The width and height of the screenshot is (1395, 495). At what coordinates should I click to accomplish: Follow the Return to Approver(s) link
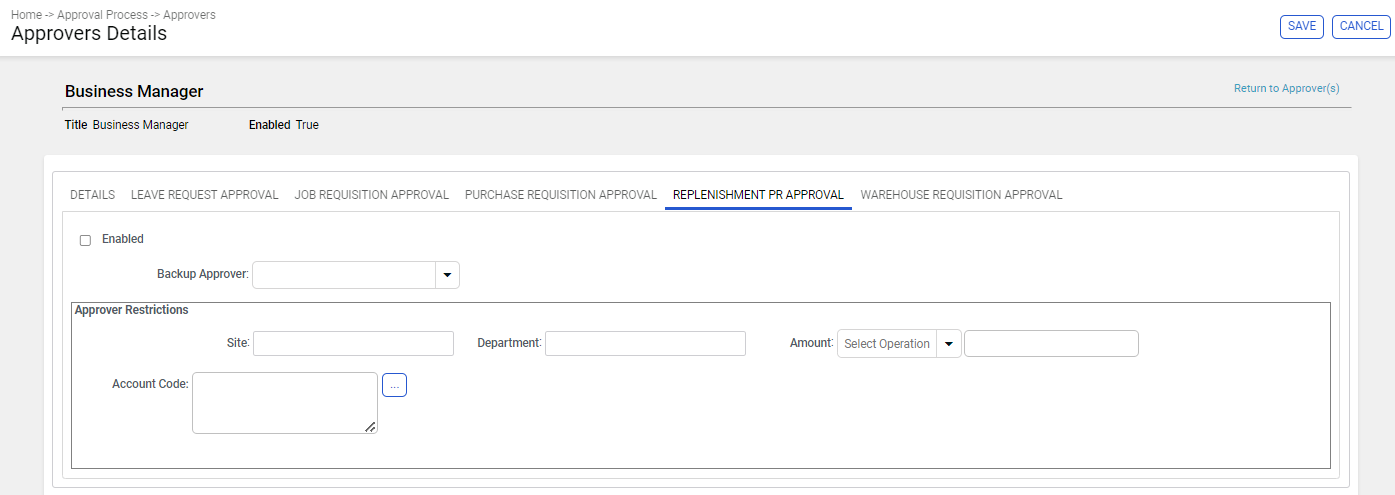[1286, 89]
